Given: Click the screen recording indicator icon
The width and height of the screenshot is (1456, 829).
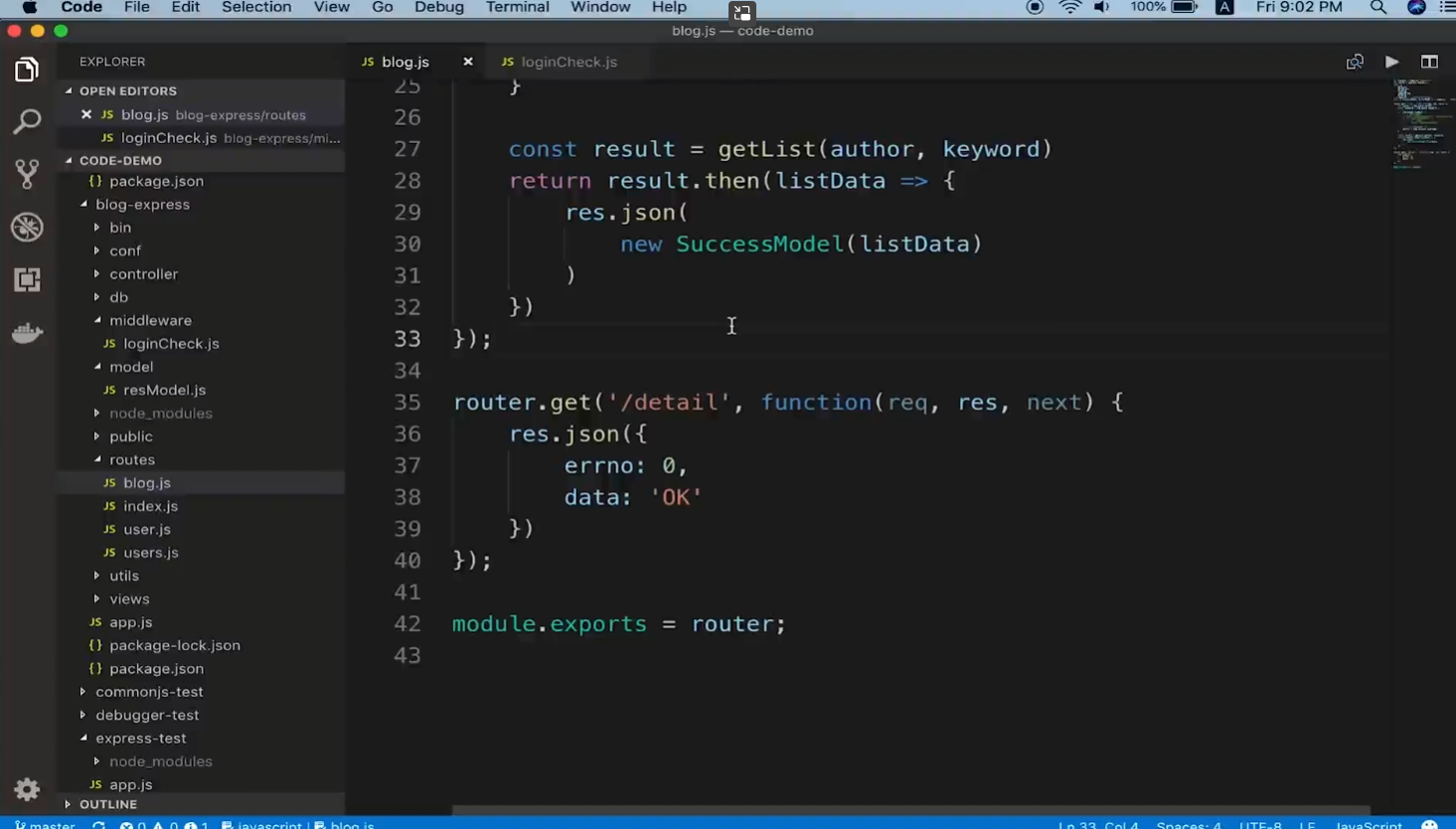Looking at the screenshot, I should [x=1035, y=8].
